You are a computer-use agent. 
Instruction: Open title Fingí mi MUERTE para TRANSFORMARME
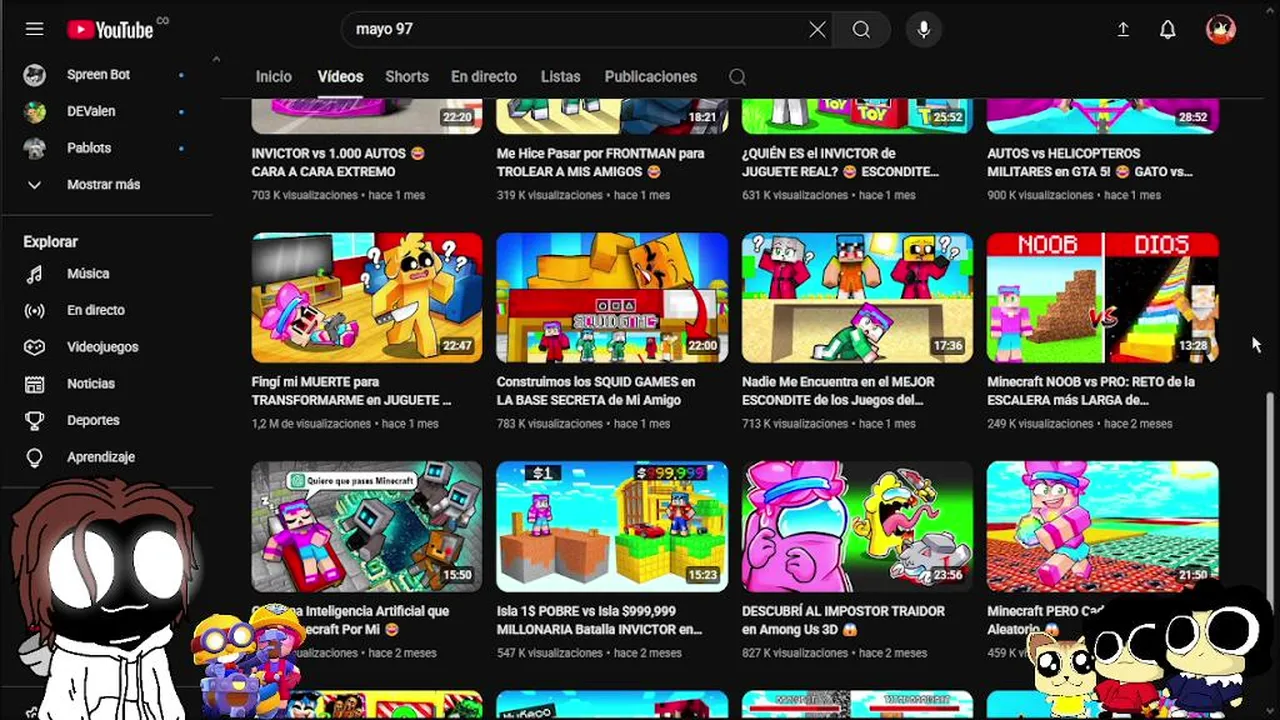pyautogui.click(x=351, y=391)
